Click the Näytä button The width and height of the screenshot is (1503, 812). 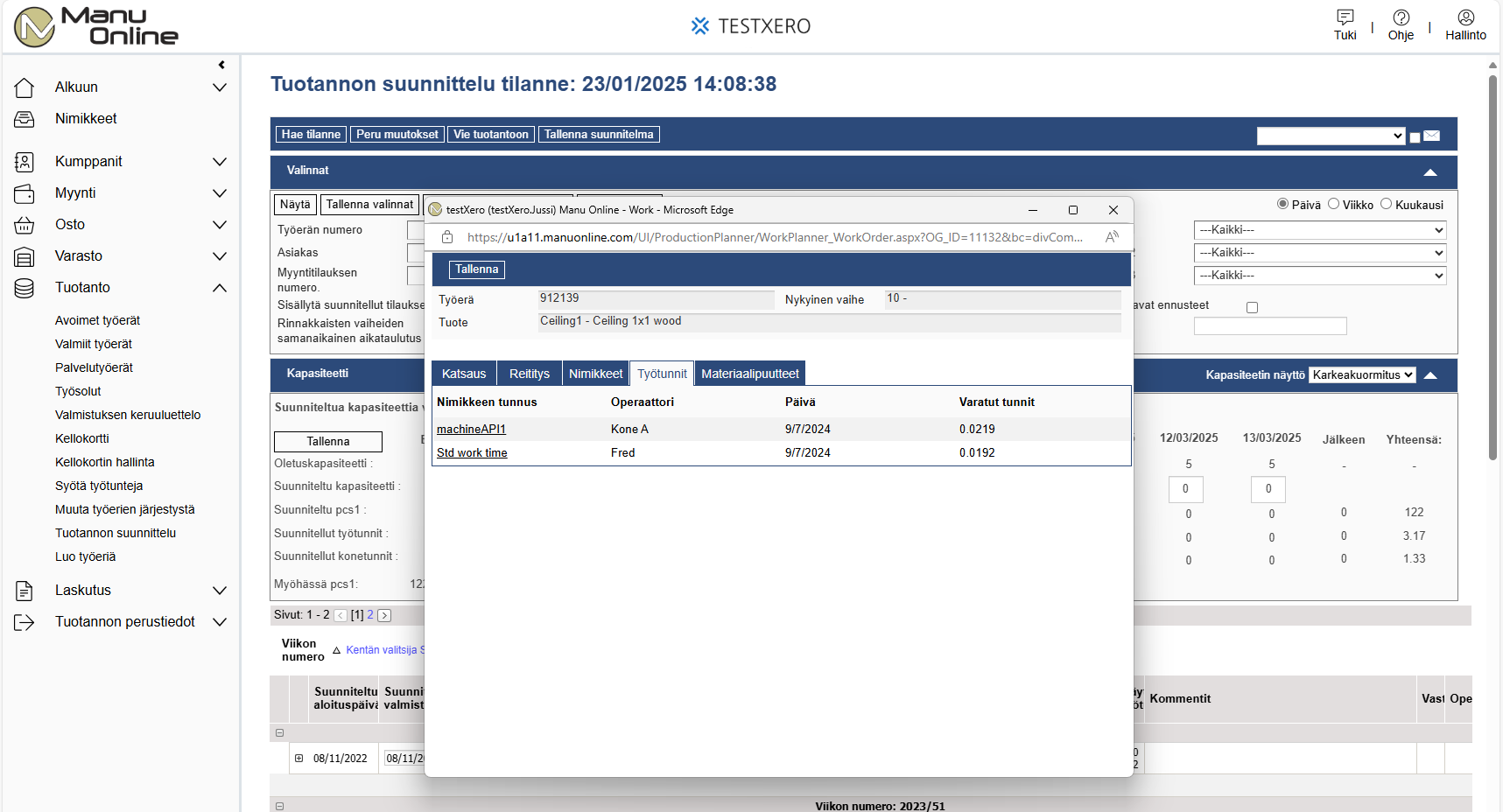pyautogui.click(x=295, y=205)
